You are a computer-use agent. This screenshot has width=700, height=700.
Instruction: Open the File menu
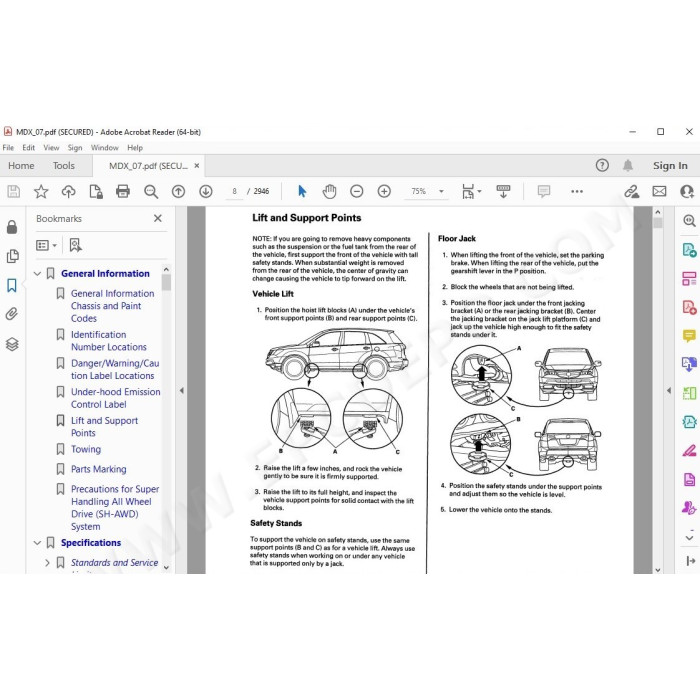click(x=8, y=148)
